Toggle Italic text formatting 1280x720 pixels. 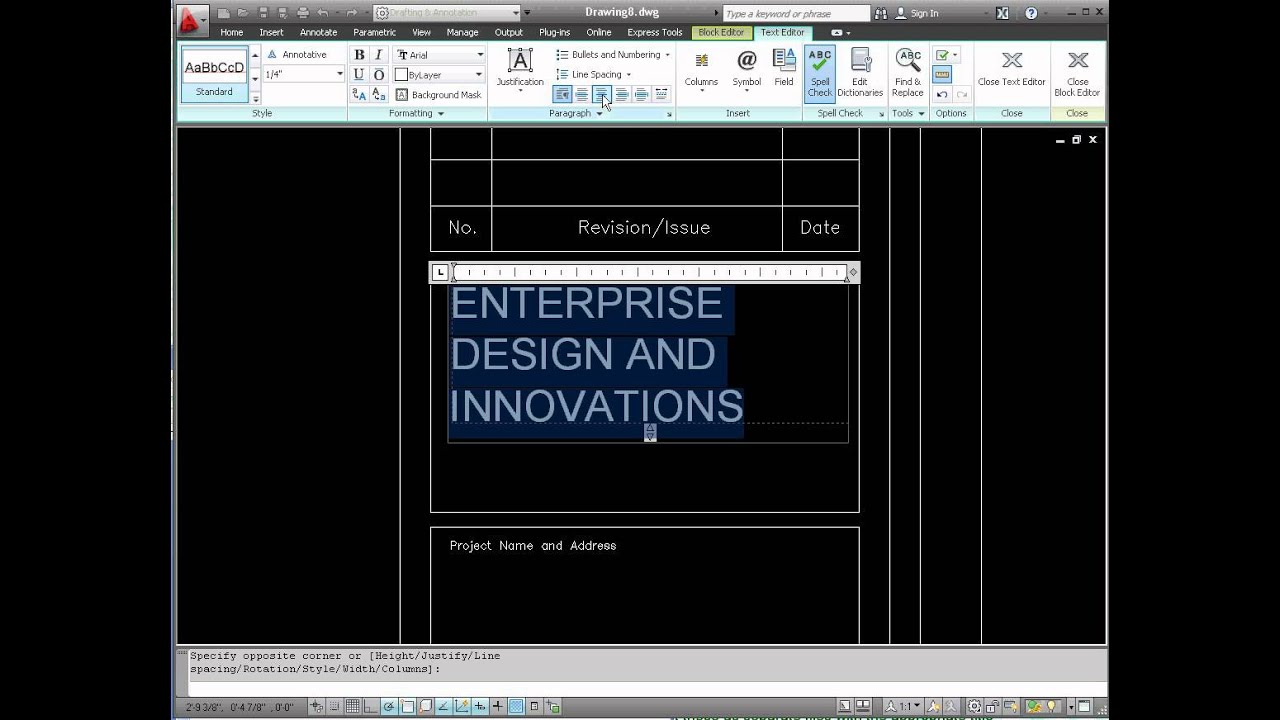pos(378,55)
